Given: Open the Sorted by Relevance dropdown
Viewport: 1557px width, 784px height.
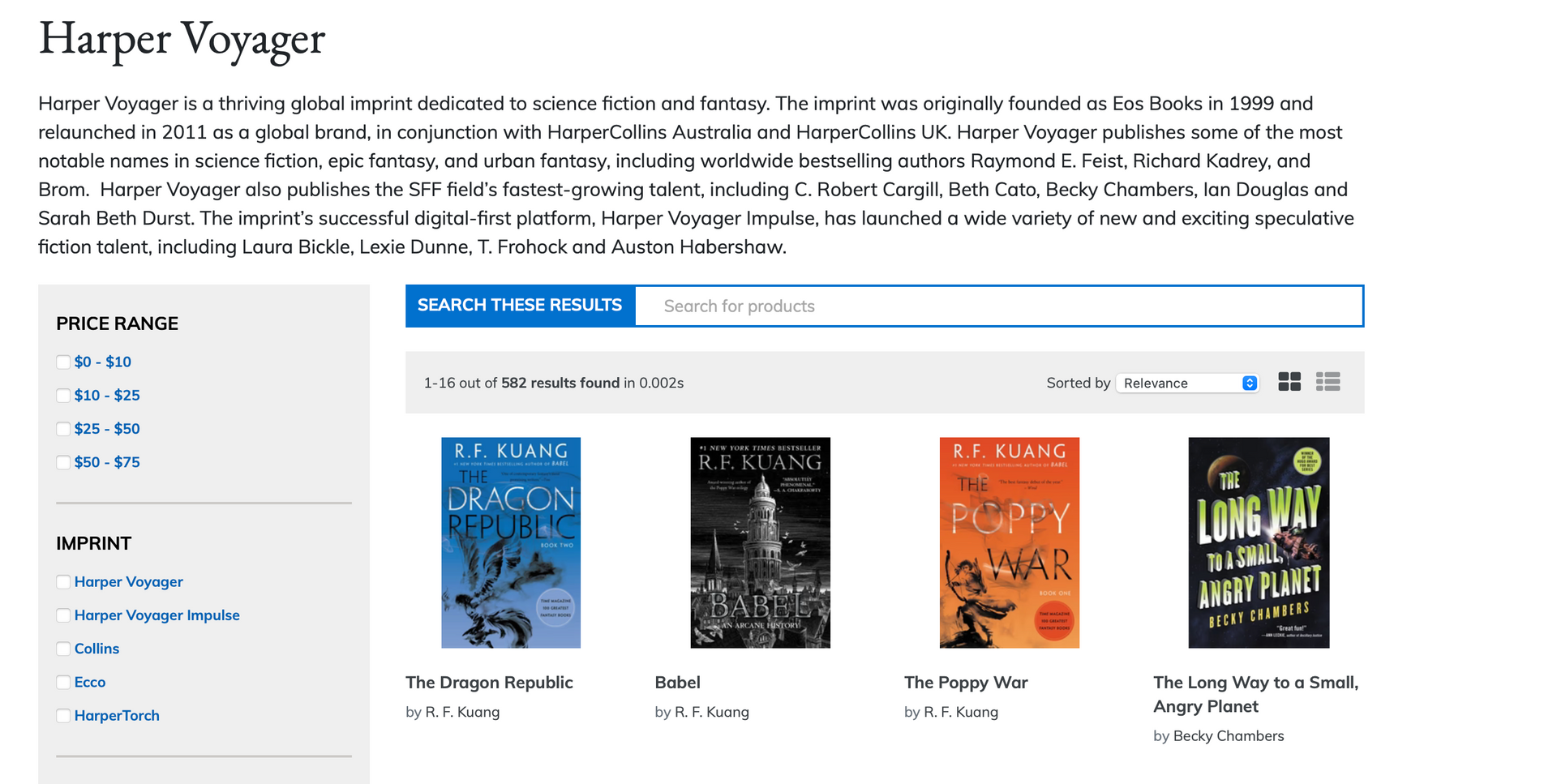Looking at the screenshot, I should tap(1187, 383).
